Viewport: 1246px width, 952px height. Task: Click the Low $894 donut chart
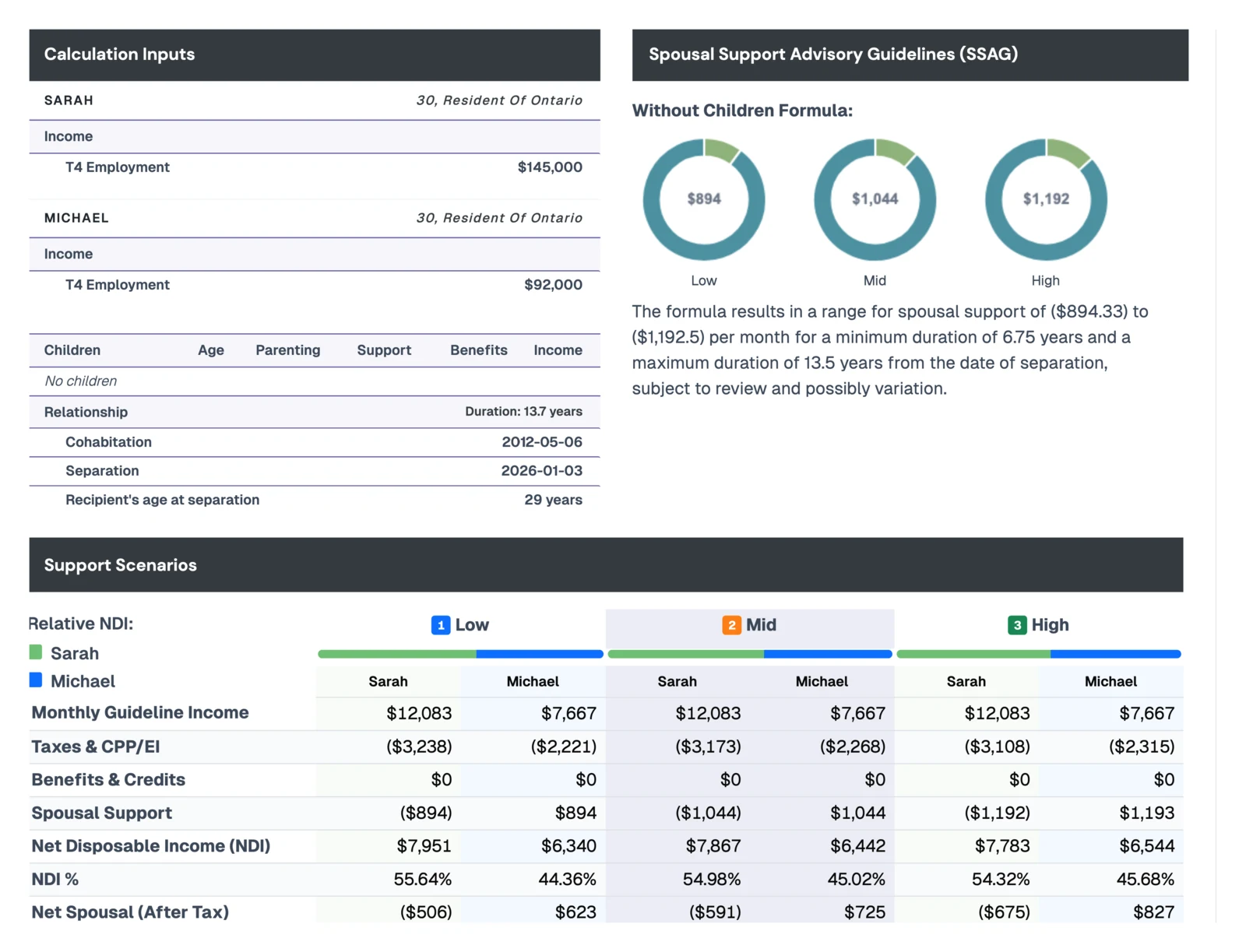(704, 199)
